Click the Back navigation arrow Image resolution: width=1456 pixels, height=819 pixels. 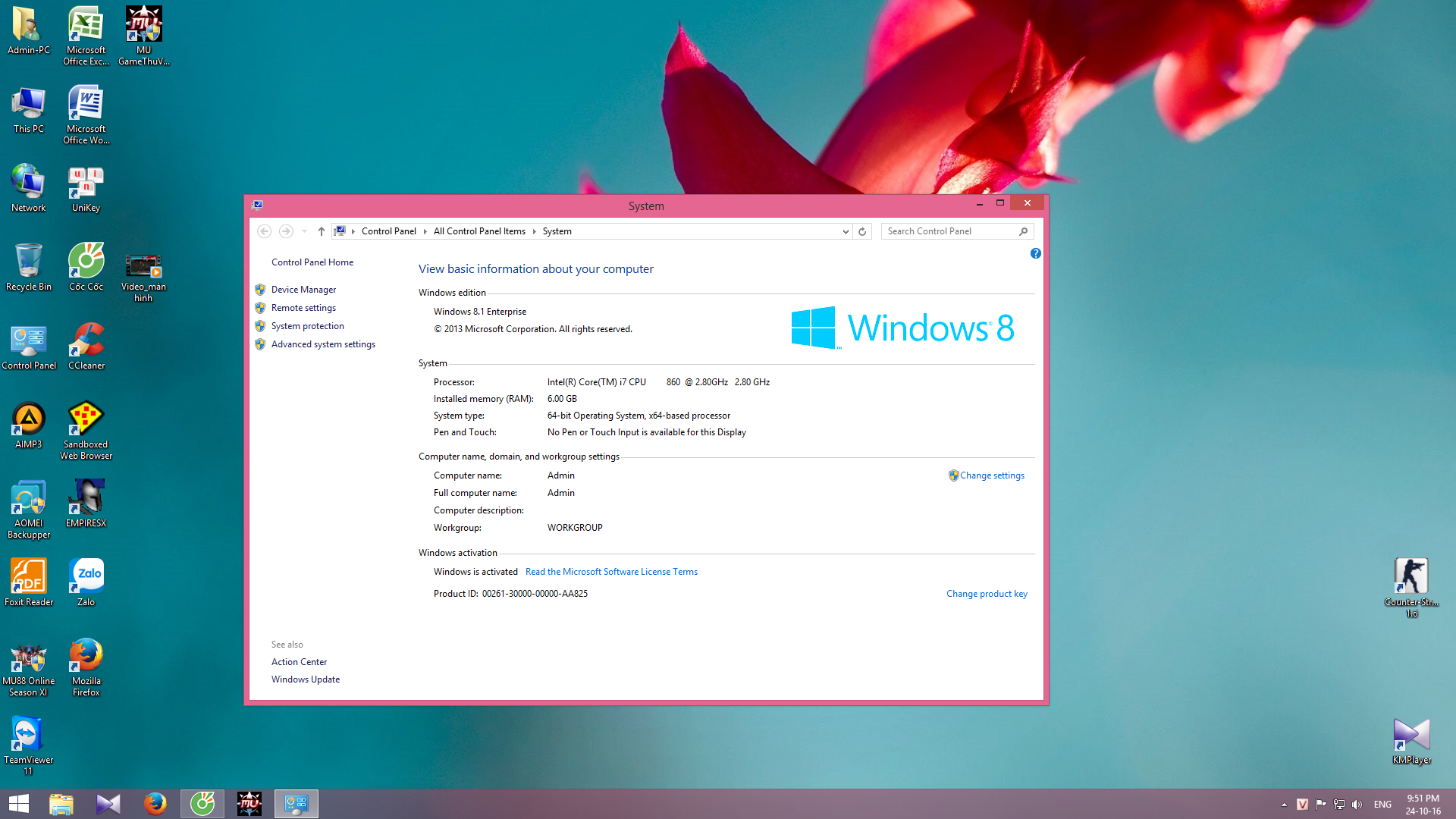(264, 231)
